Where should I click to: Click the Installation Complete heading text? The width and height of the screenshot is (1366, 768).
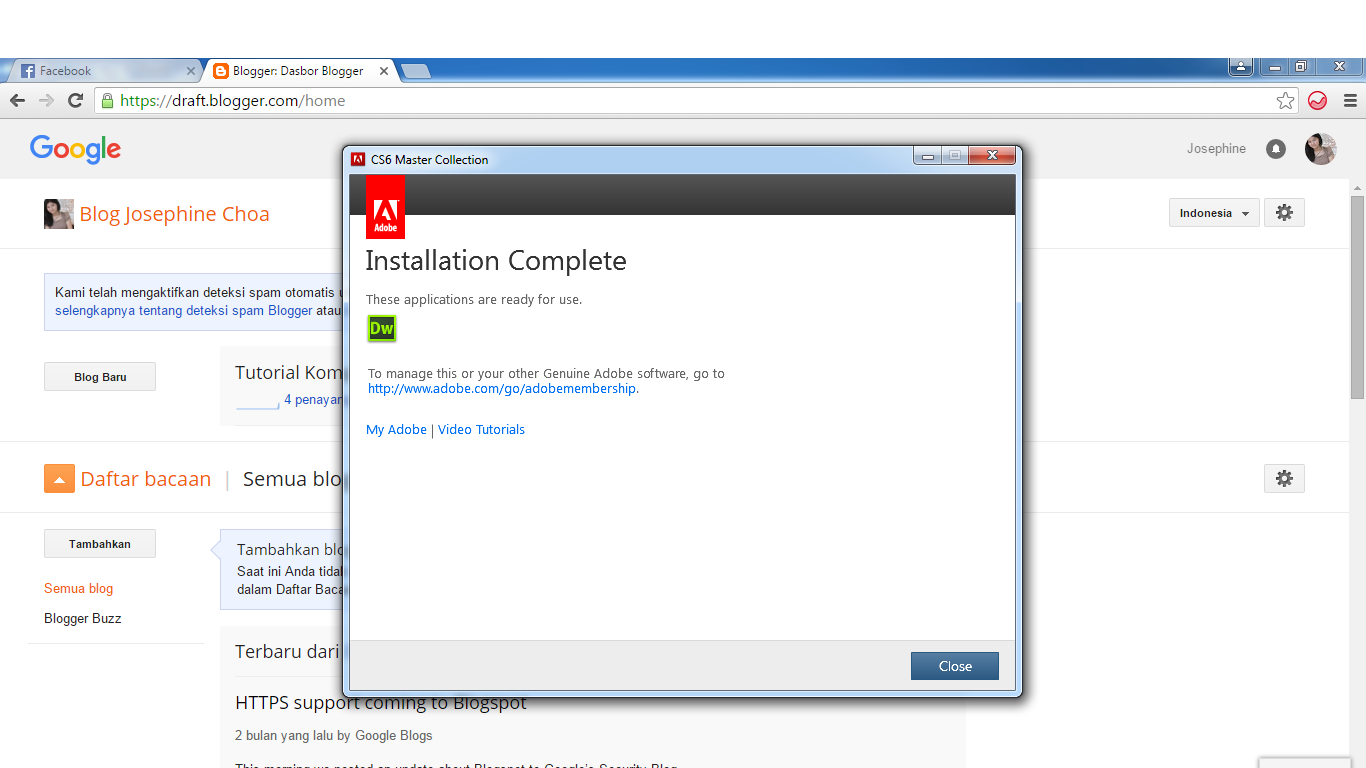(496, 261)
